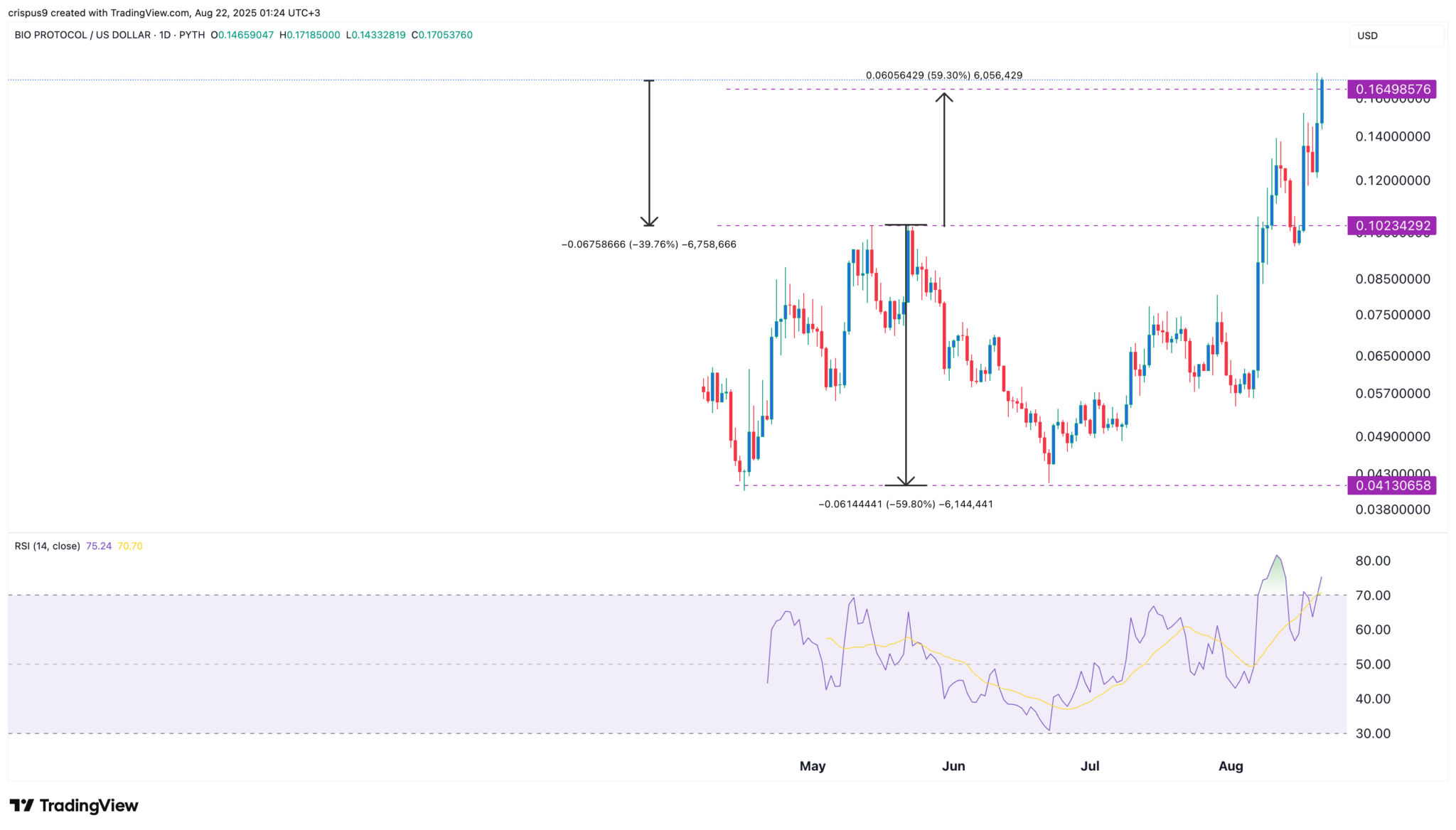Click the close price value C0.17053760
The height and width of the screenshot is (830, 1456).
pos(441,33)
